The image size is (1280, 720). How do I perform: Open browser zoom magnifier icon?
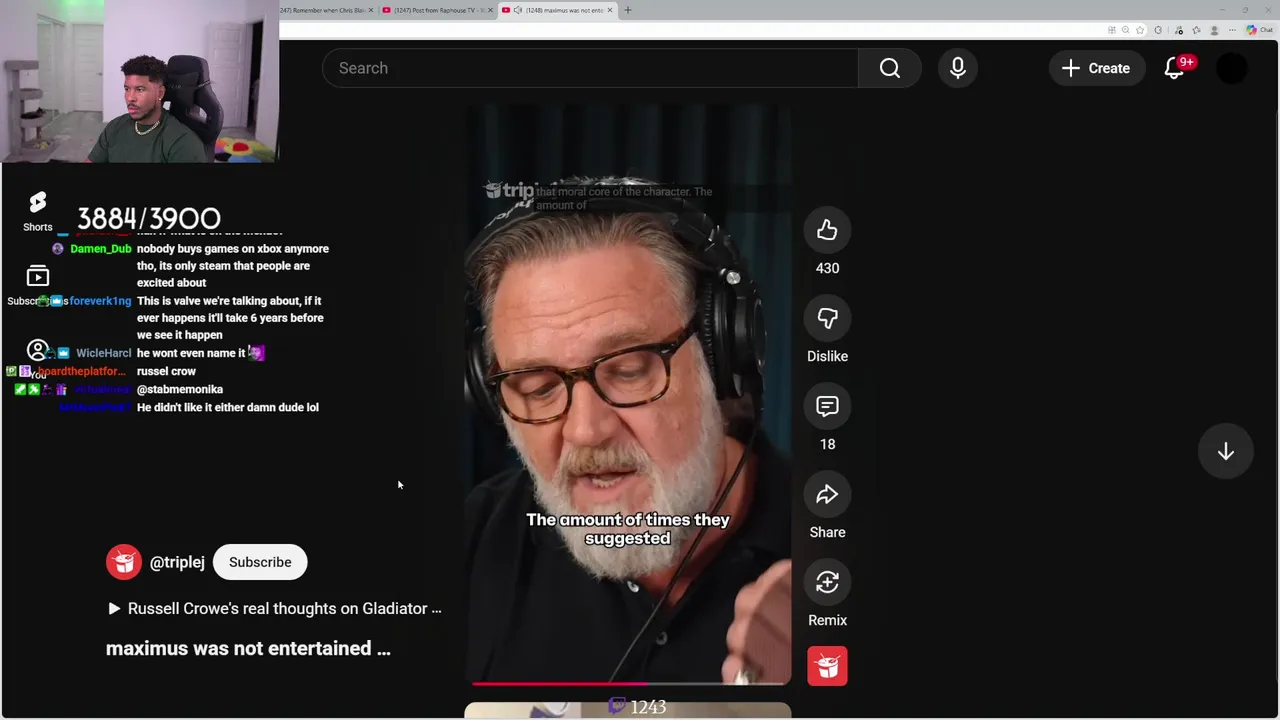tap(1125, 30)
